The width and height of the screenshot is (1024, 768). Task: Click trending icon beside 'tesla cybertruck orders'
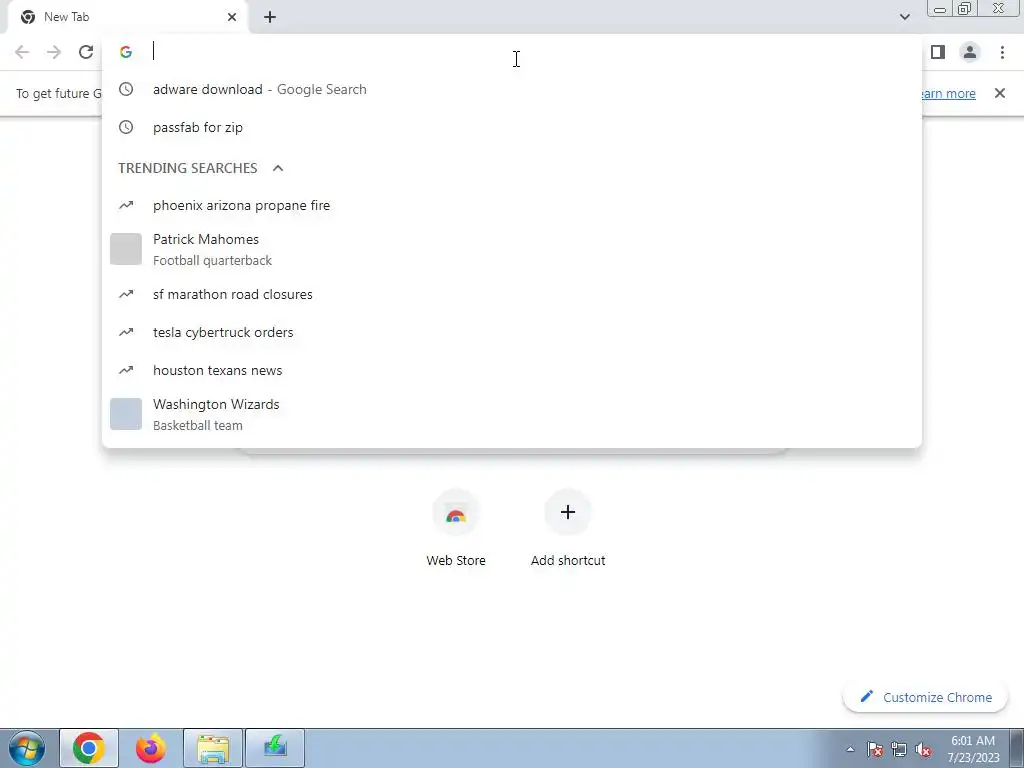point(126,332)
